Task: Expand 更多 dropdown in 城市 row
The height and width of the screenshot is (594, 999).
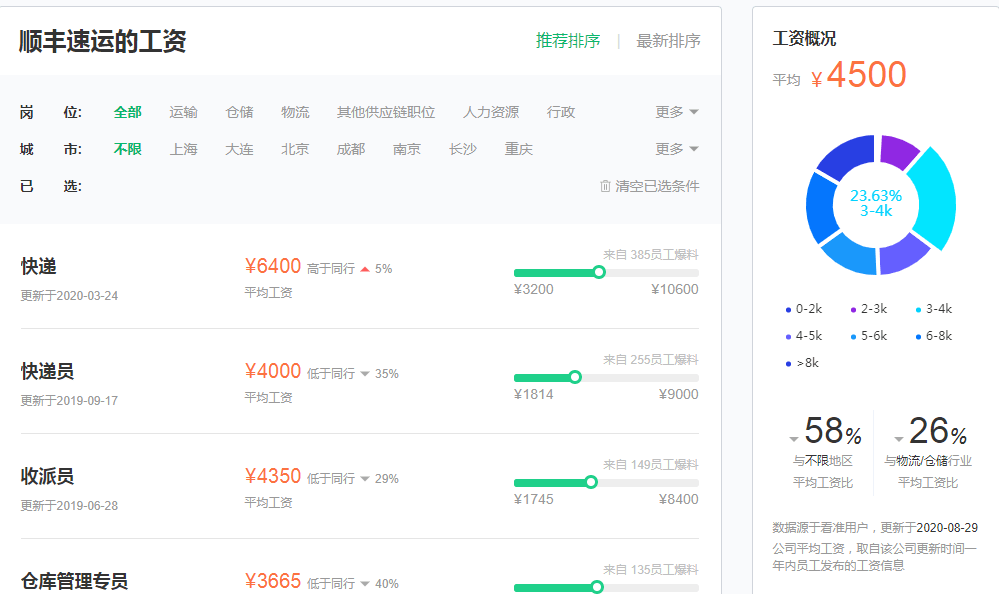Action: (677, 149)
